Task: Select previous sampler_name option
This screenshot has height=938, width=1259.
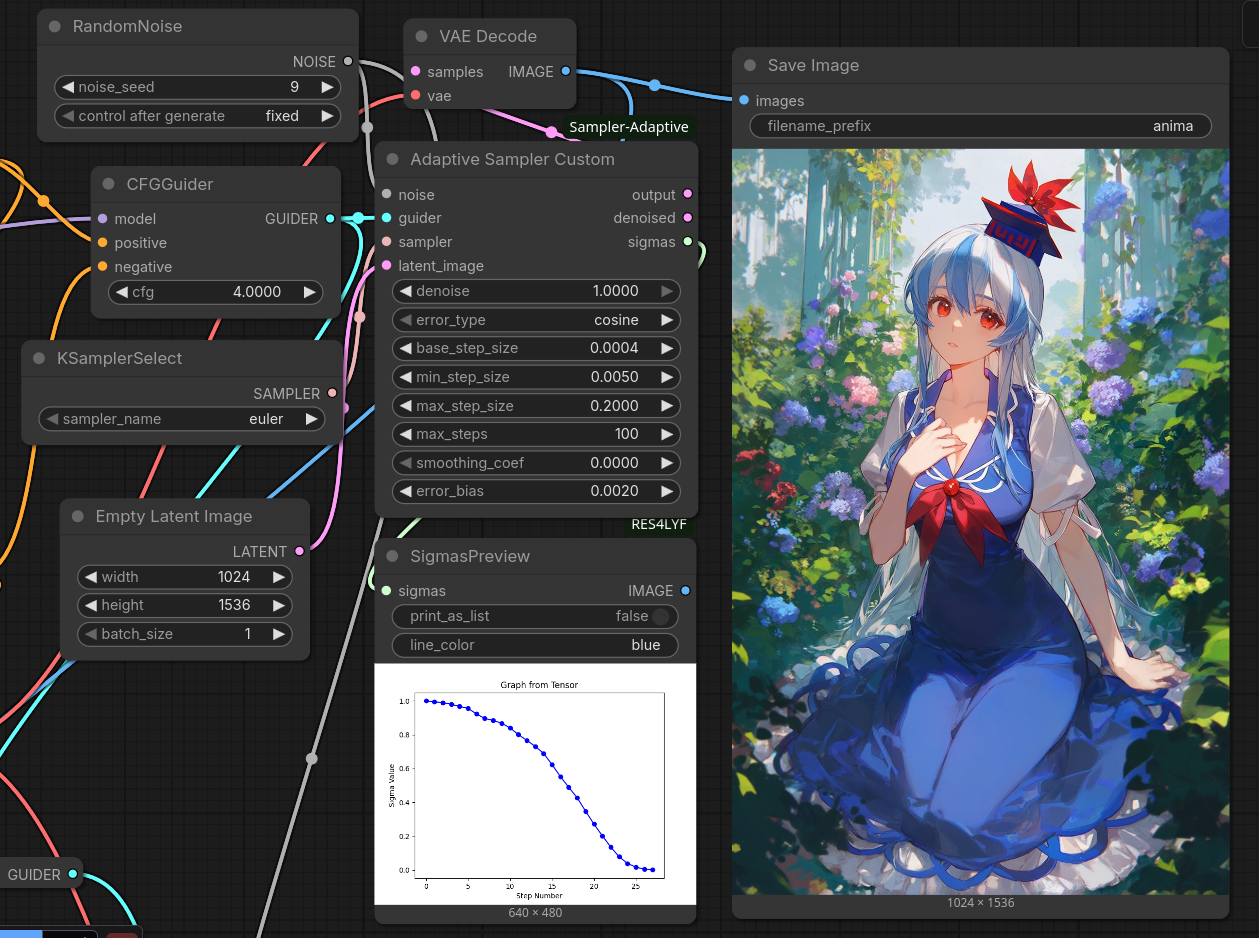Action: [50, 419]
